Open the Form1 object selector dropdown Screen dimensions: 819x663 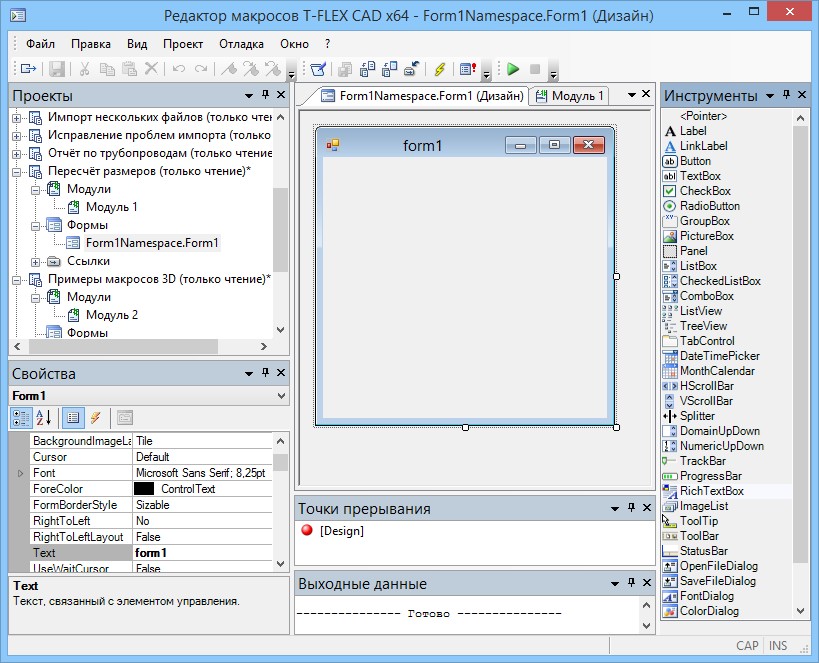[281, 396]
